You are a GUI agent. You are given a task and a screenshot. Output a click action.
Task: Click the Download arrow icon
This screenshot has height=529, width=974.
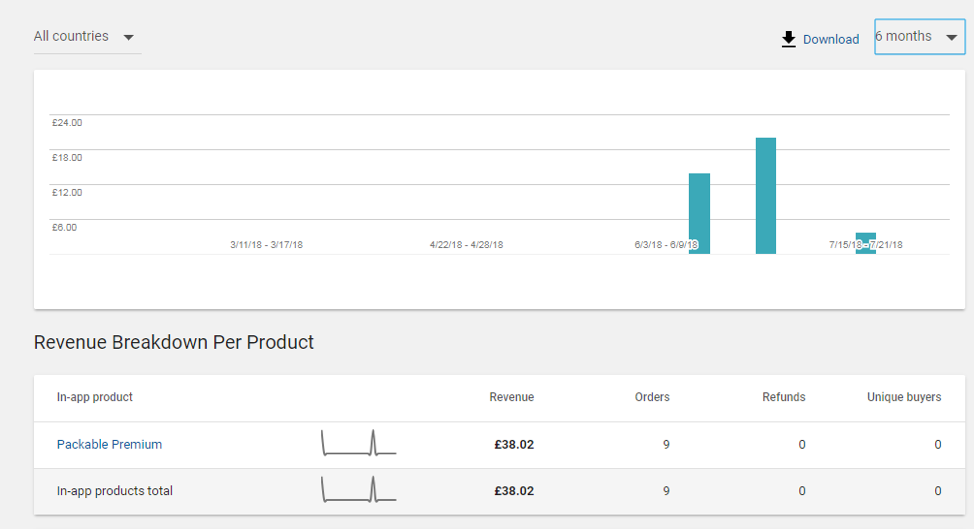(788, 39)
